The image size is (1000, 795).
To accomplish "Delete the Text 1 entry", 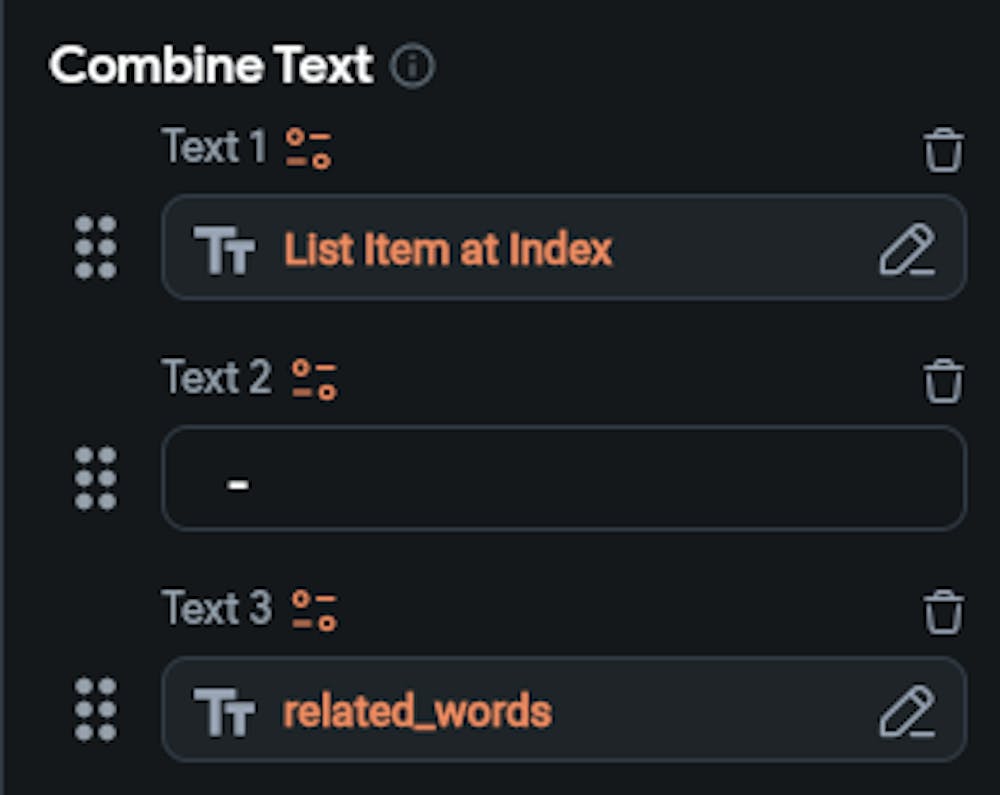I will tap(943, 151).
